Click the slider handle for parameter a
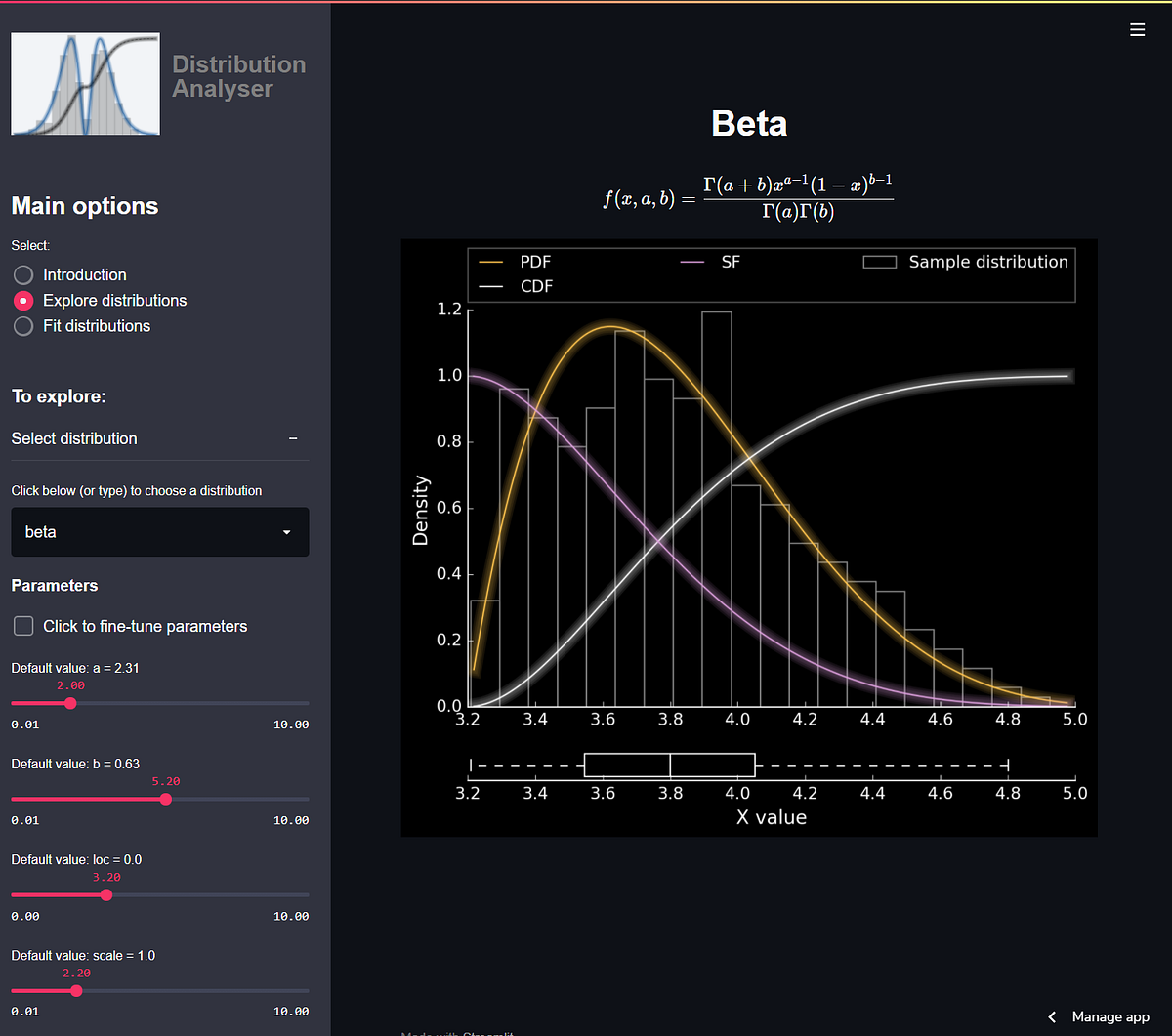 click(69, 703)
